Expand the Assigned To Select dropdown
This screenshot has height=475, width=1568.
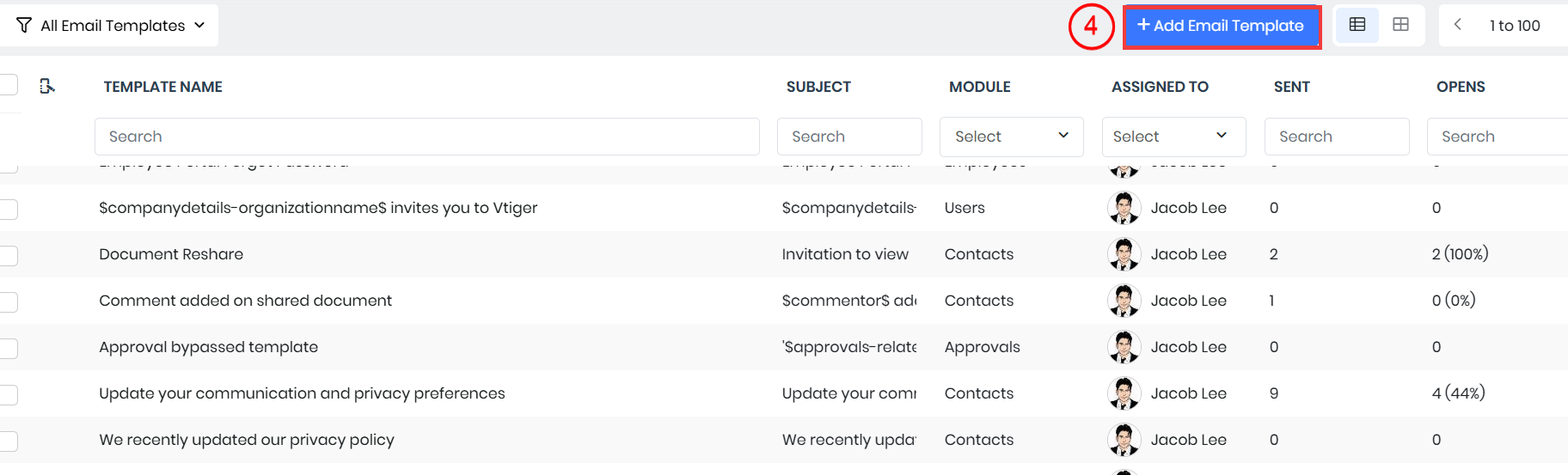pos(1173,137)
